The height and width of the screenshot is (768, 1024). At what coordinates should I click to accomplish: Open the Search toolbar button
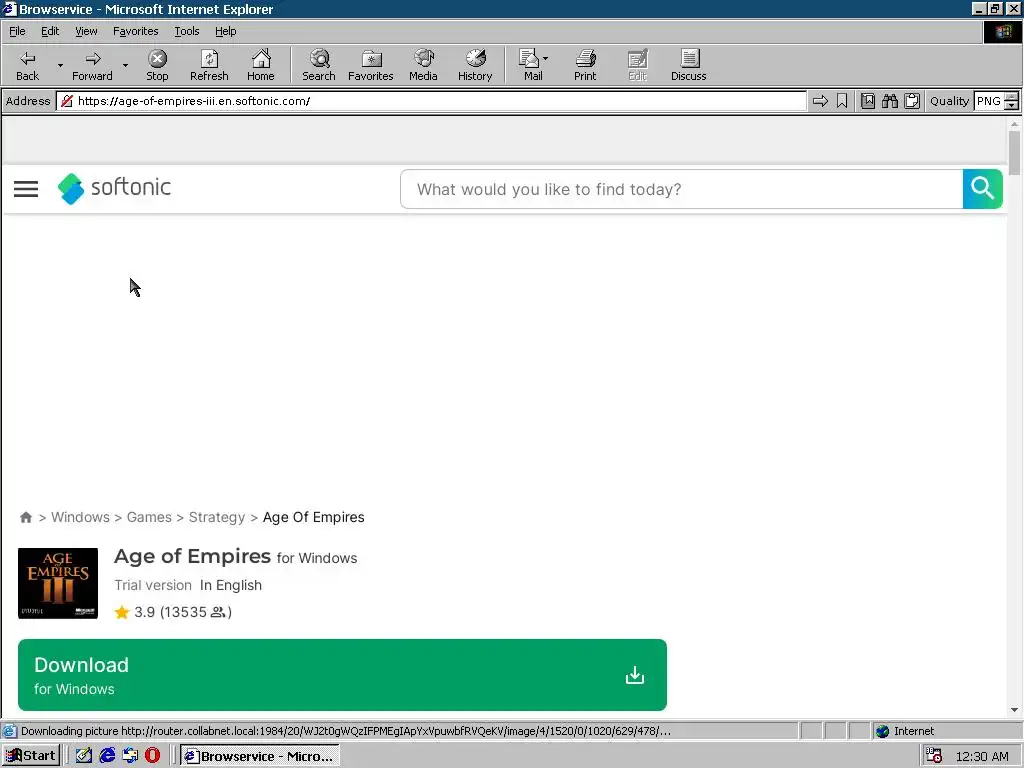tap(319, 65)
